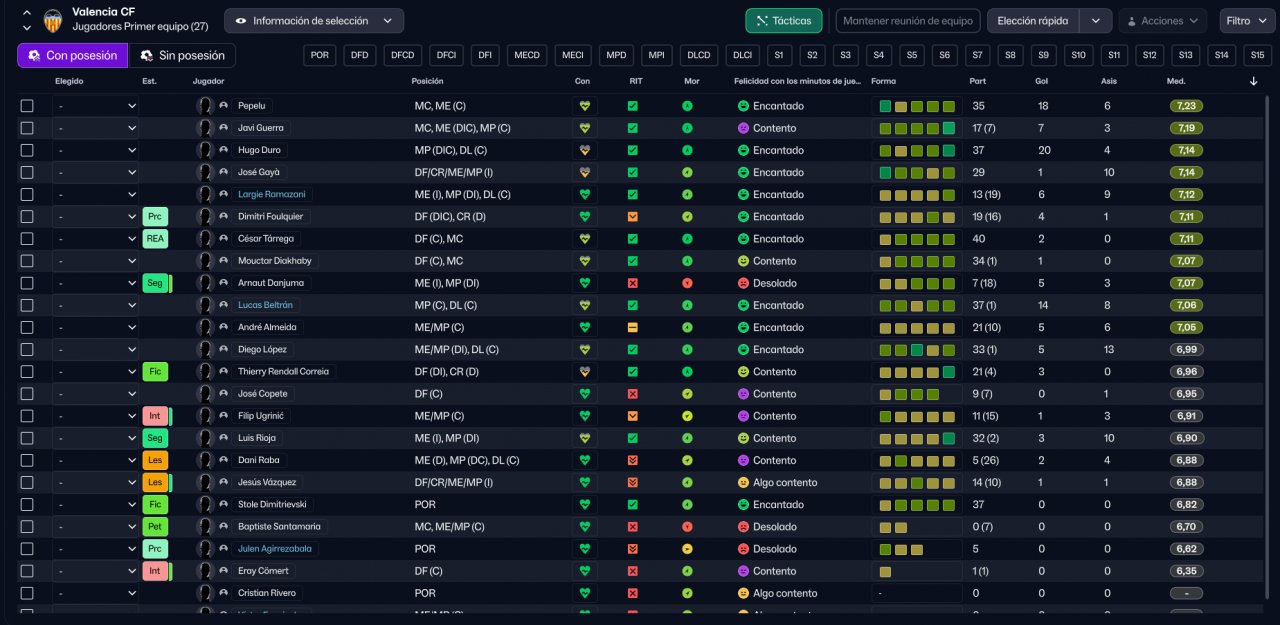Click the 'Seg' status badge next to Luis Rioja
Screen dimensions: 1280x625
(x=155, y=438)
